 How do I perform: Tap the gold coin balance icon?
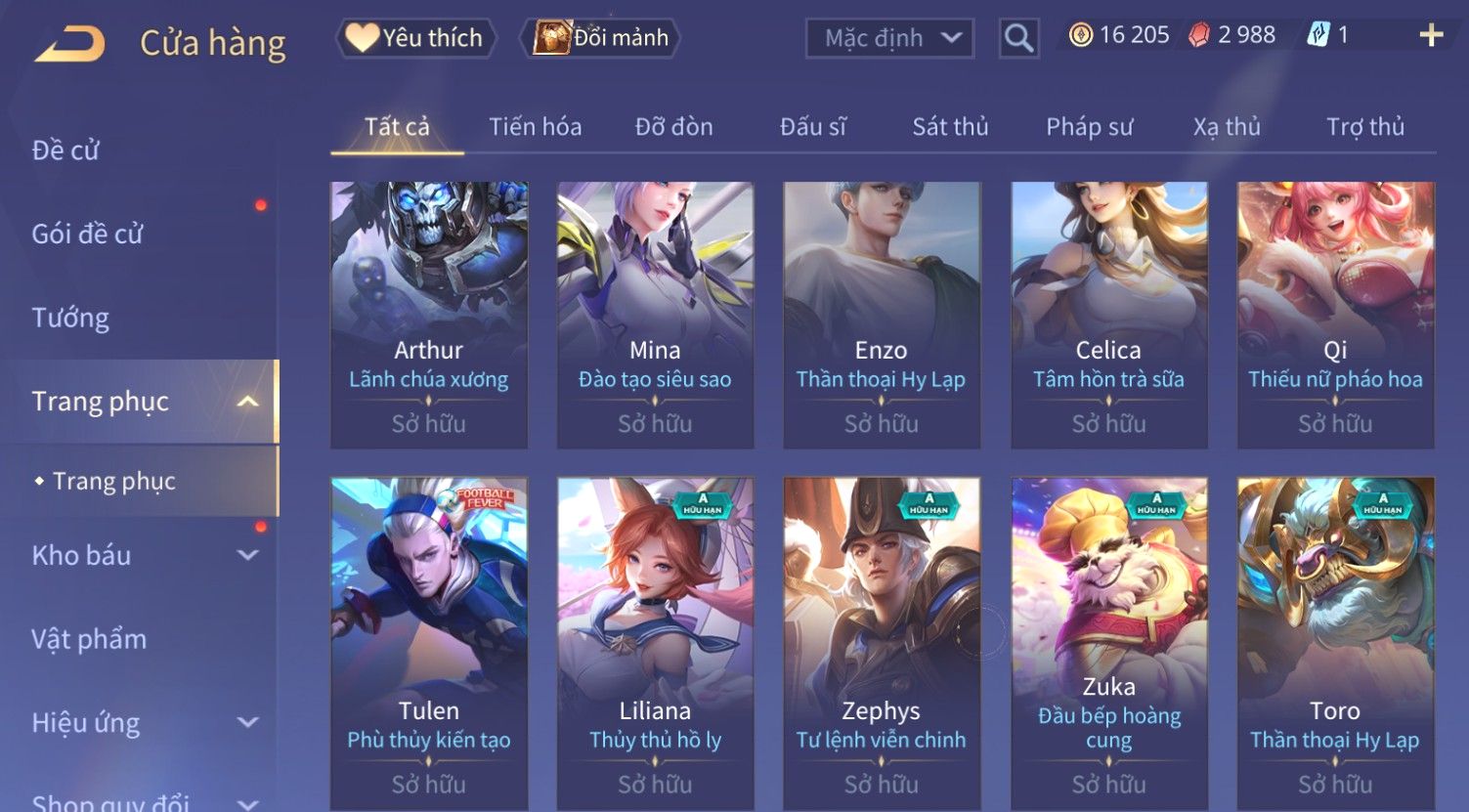(1080, 36)
